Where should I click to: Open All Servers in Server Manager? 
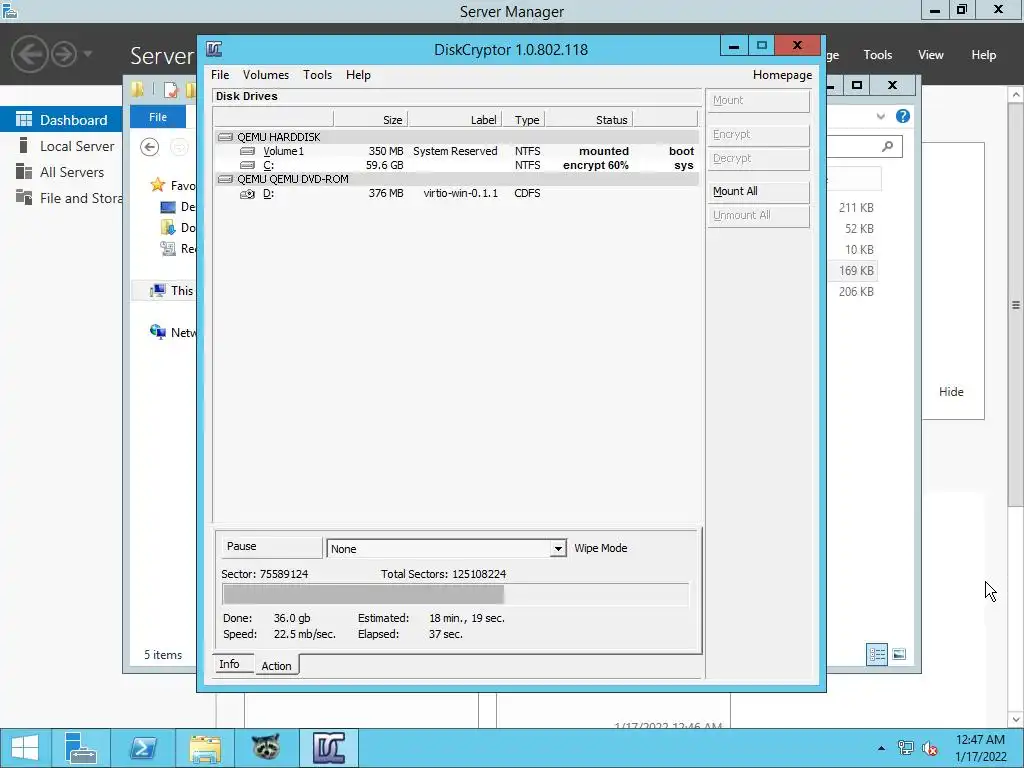click(x=61, y=172)
